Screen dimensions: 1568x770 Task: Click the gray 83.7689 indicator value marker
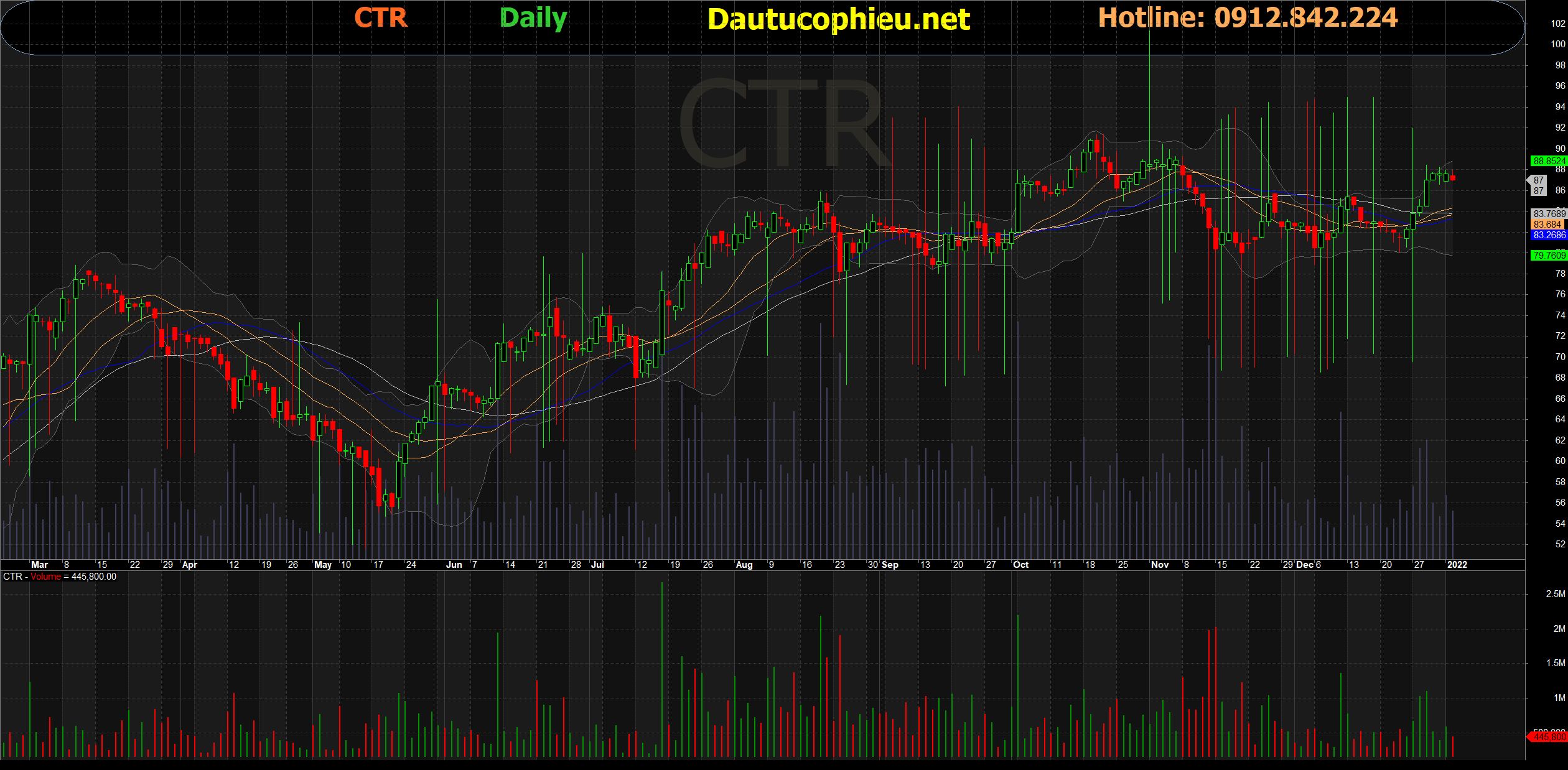point(1548,214)
